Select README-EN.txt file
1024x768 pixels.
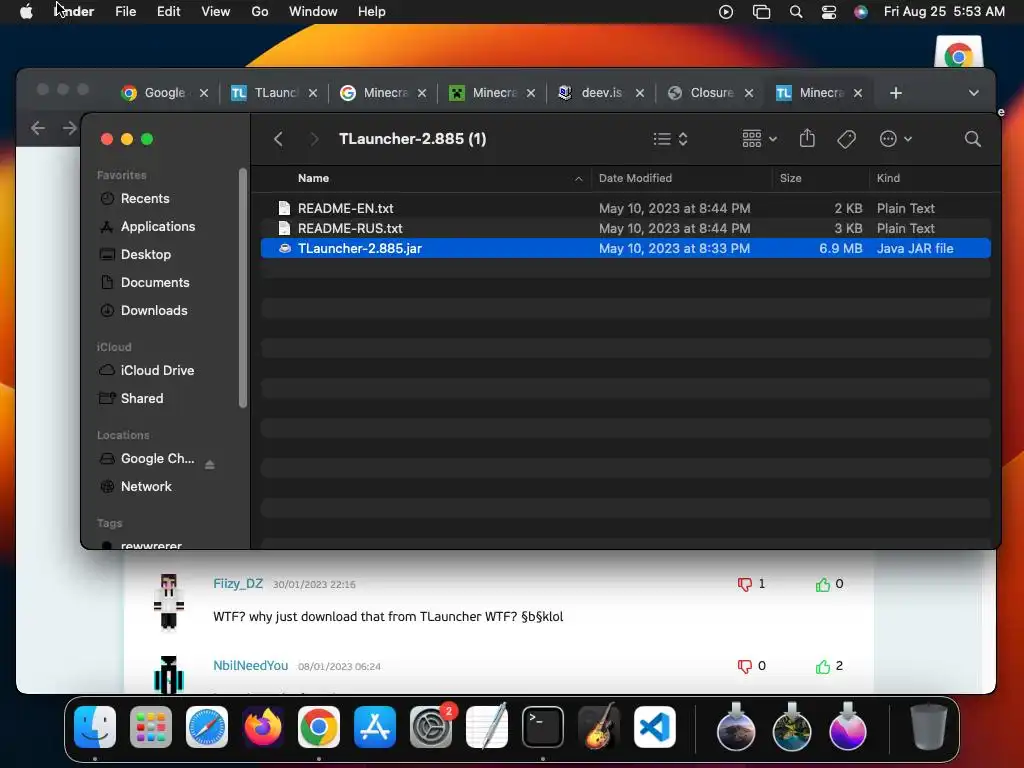coord(626,208)
